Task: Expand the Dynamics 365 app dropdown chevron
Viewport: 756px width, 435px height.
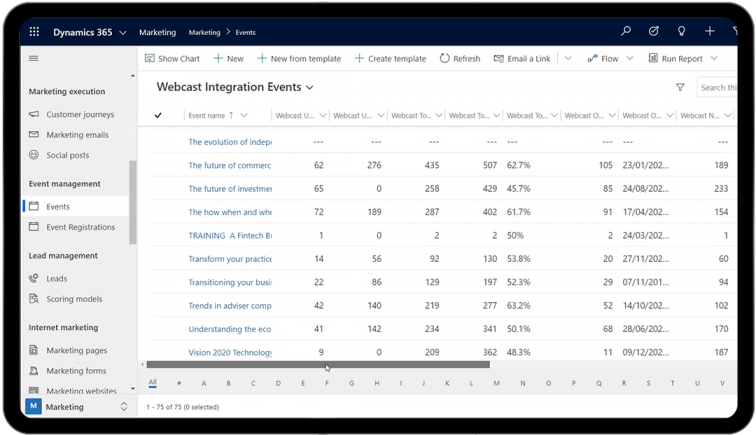Action: tap(123, 32)
